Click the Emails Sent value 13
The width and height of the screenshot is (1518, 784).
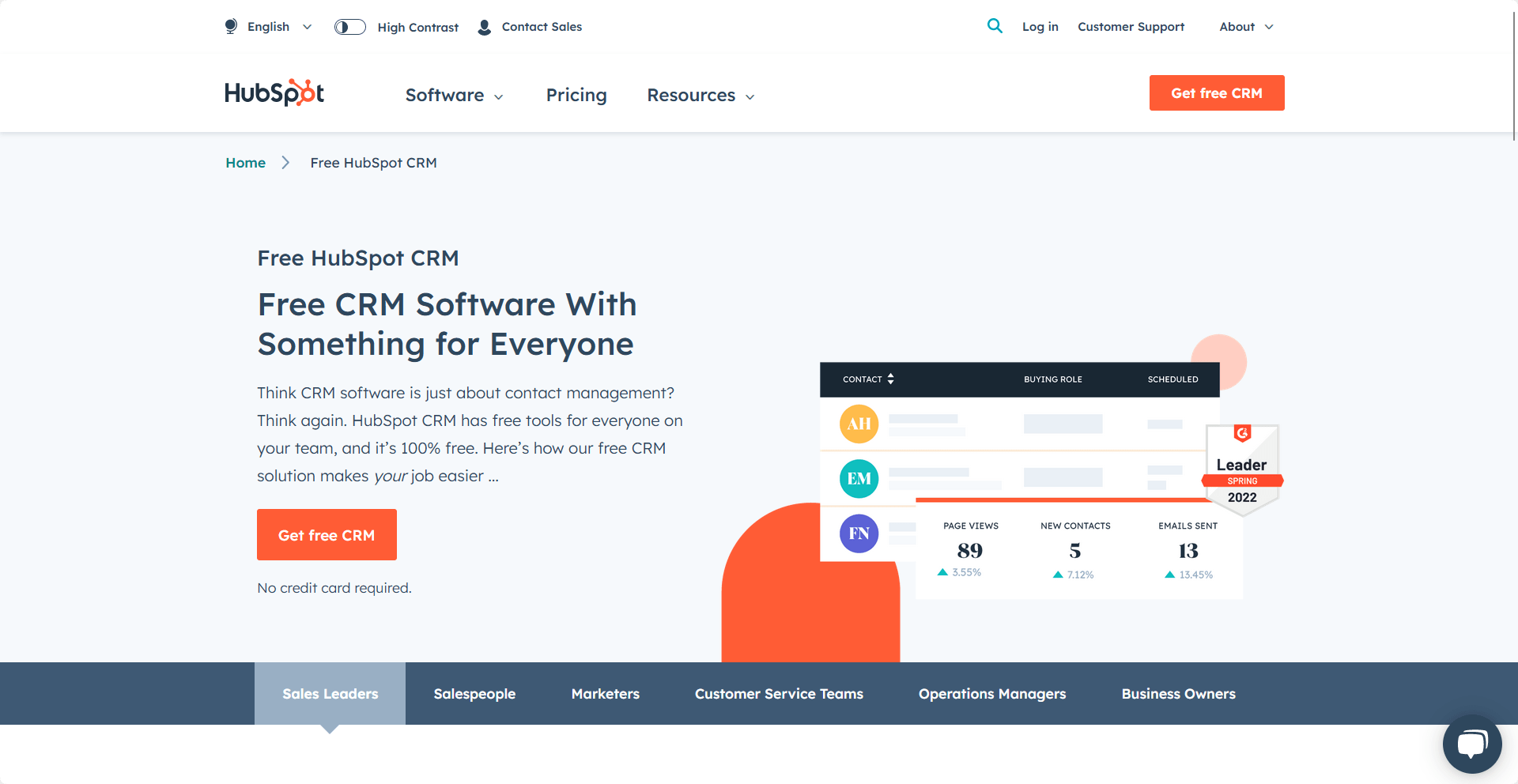tap(1188, 550)
